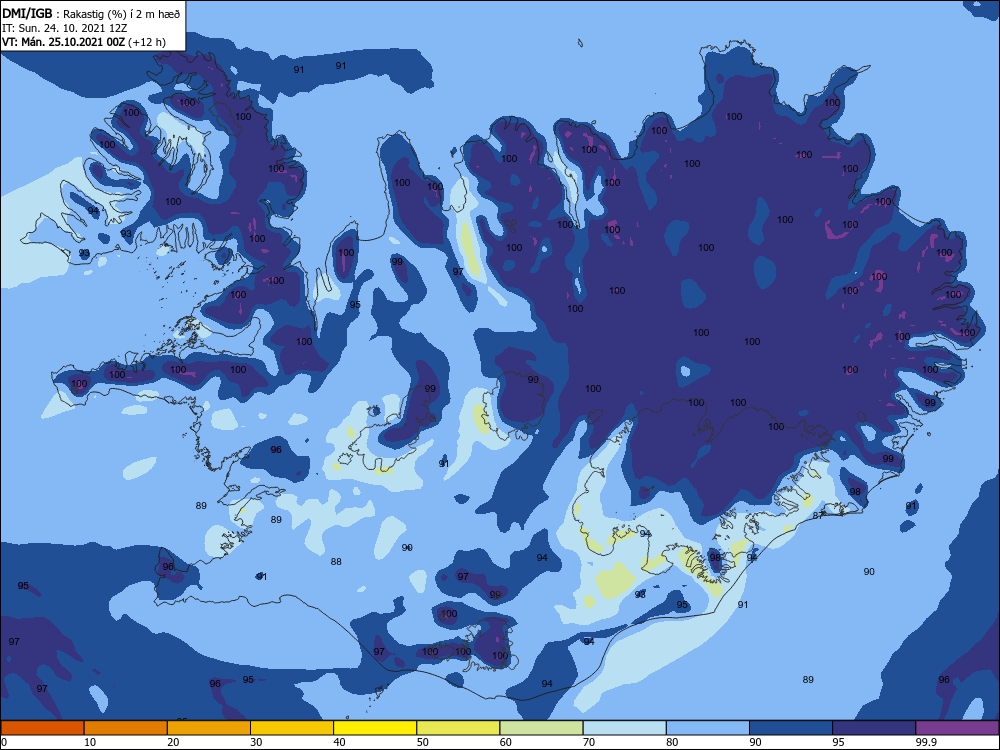Click the '10' tick label on the legend scale
Screen dimensions: 1000x750
[x=90, y=742]
